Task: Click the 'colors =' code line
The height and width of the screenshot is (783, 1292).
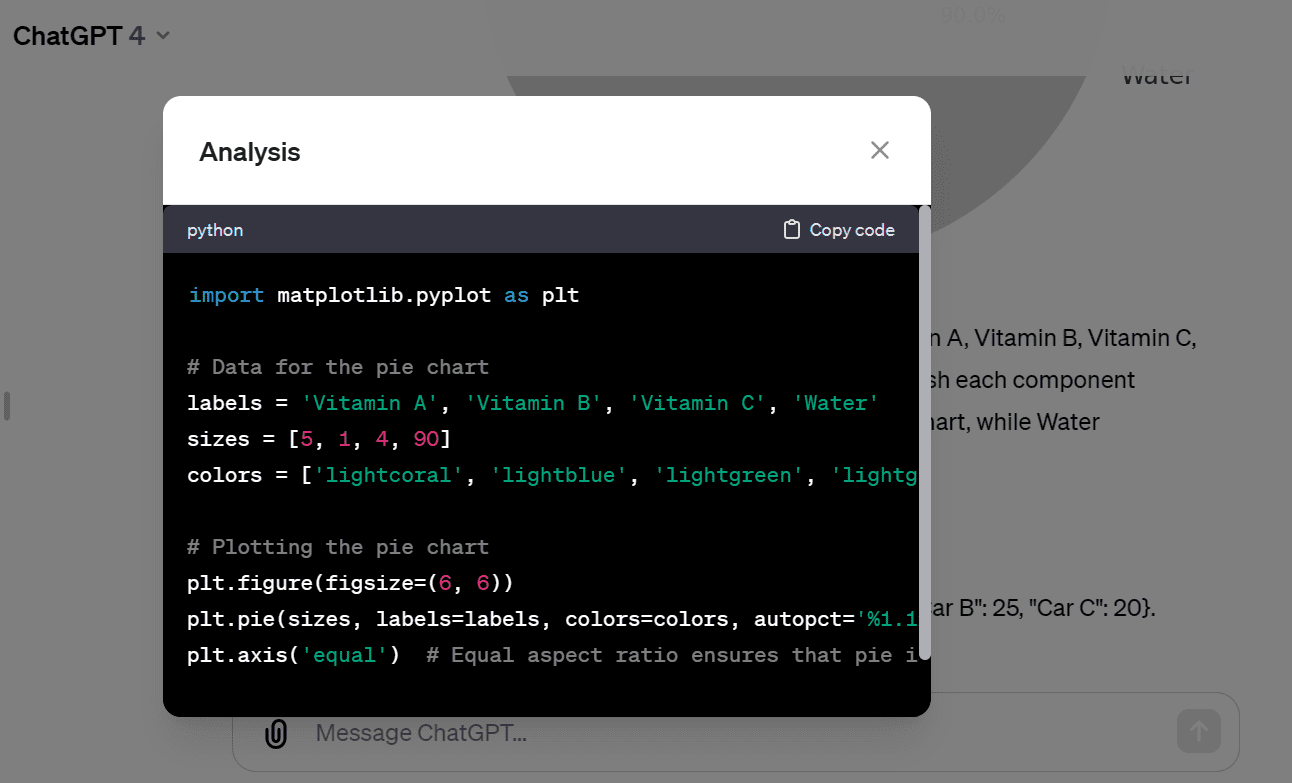Action: [x=552, y=475]
